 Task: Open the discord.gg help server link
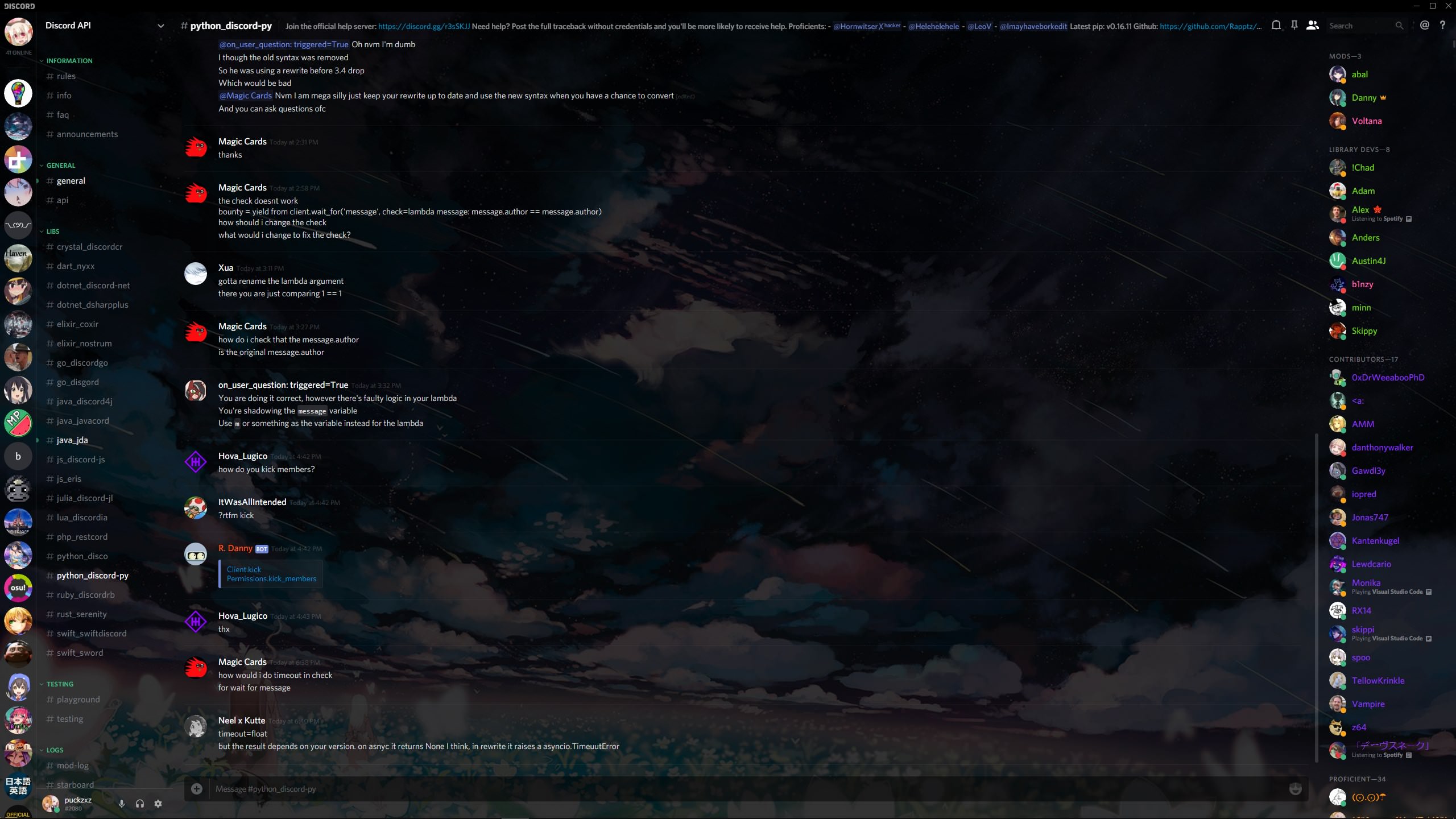click(424, 26)
